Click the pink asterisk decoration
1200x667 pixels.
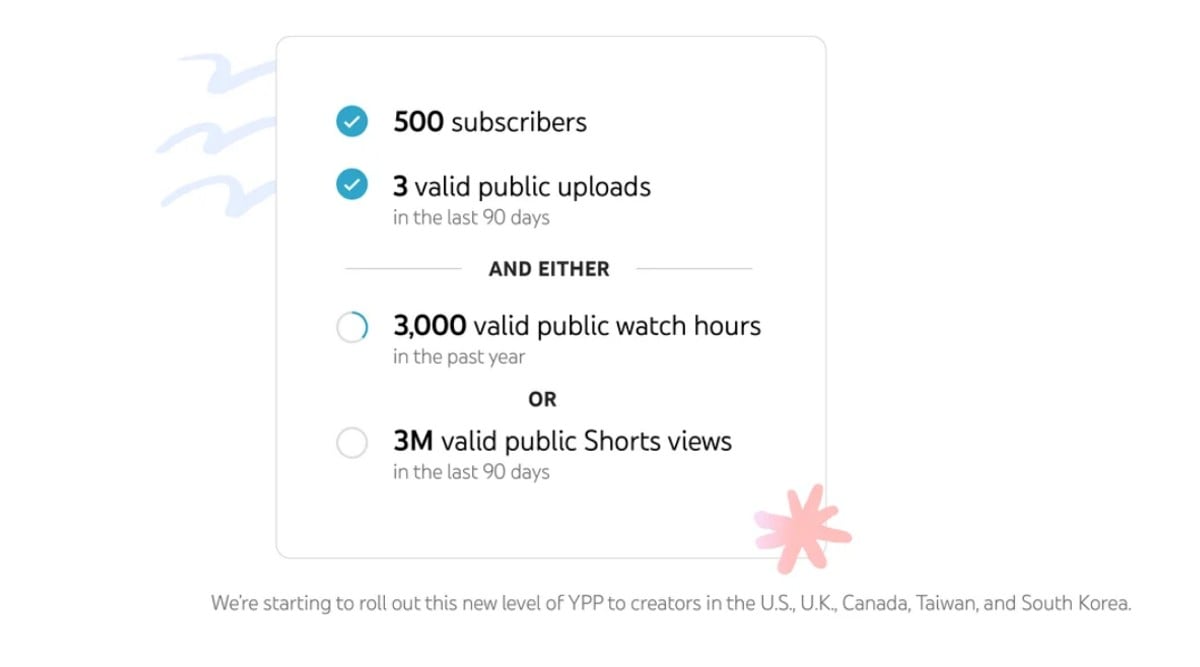(x=803, y=529)
